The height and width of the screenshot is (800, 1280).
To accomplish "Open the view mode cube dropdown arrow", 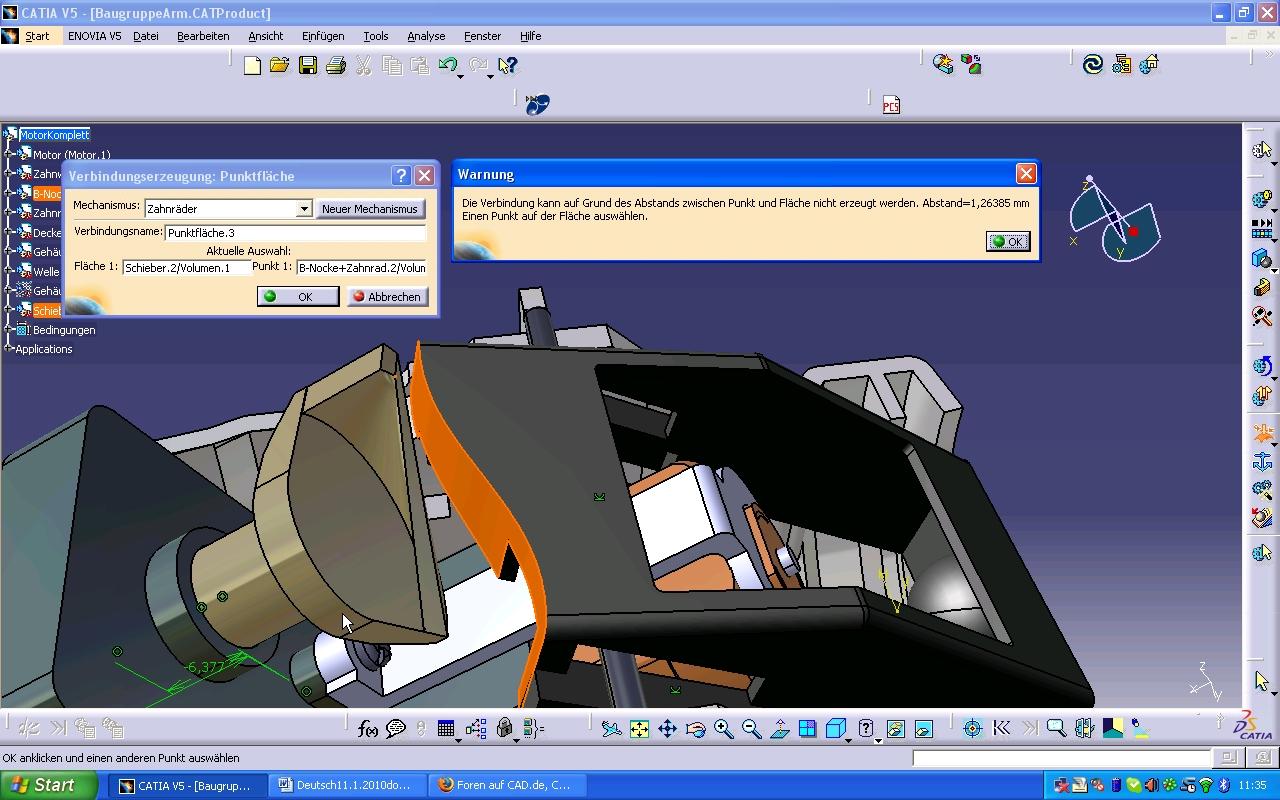I will pos(849,739).
